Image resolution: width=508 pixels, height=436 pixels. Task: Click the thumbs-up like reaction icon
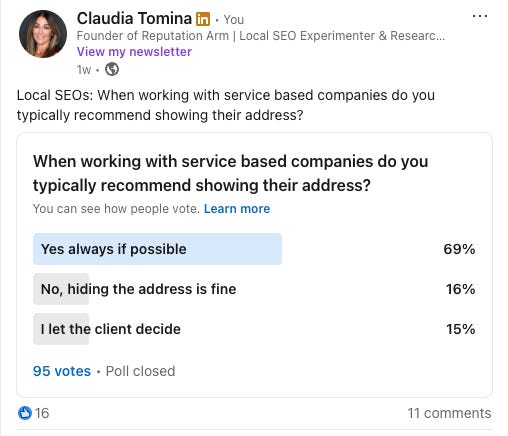point(25,413)
